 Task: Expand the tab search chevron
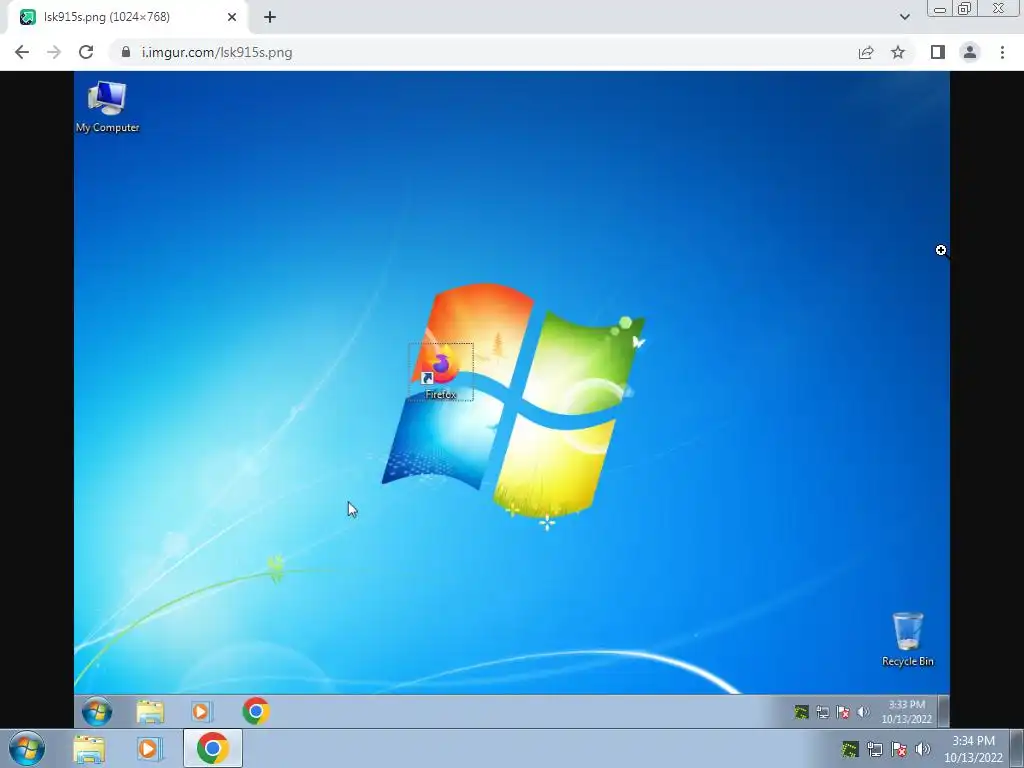tap(904, 17)
